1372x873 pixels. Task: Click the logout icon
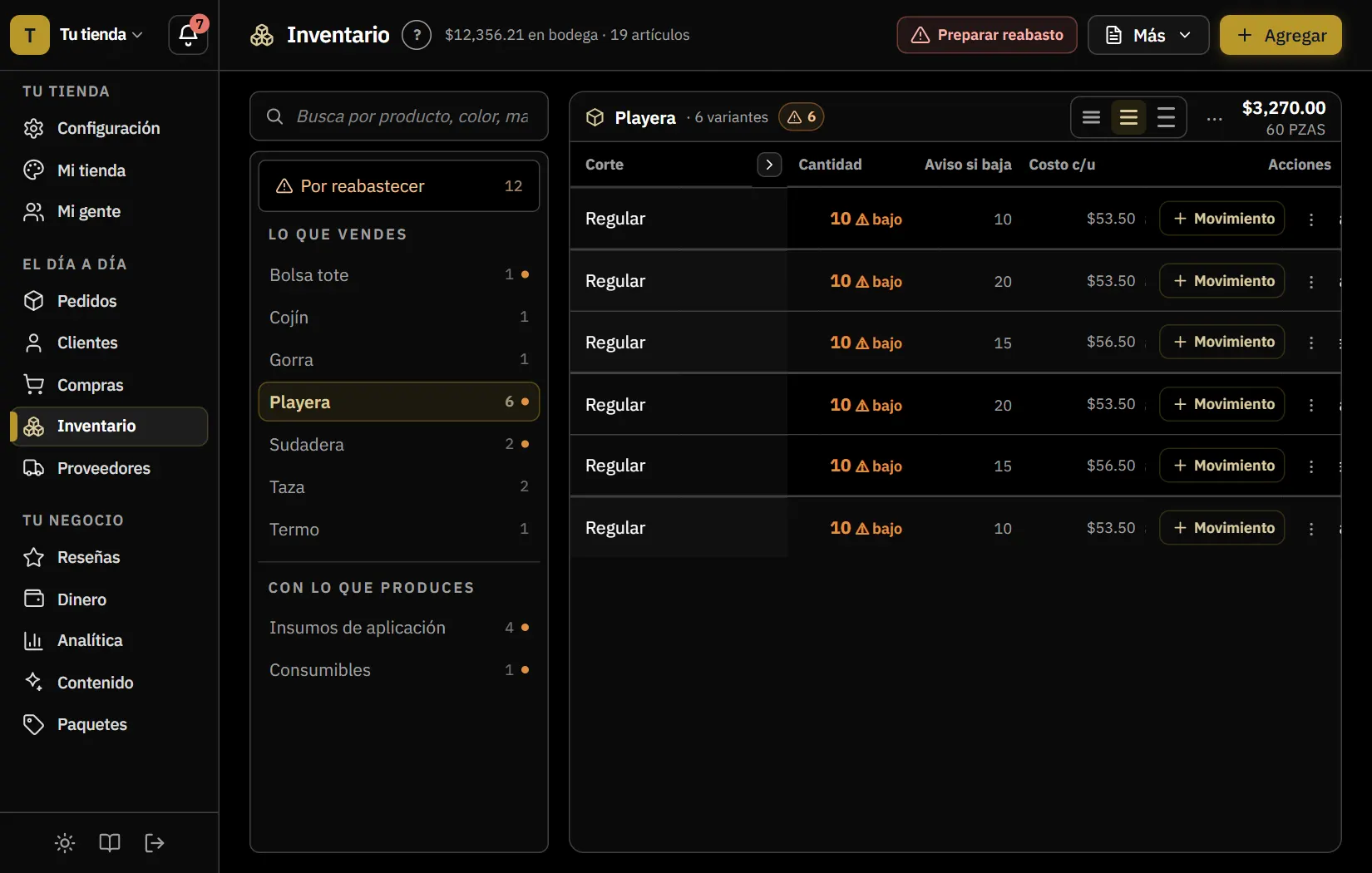(x=155, y=843)
